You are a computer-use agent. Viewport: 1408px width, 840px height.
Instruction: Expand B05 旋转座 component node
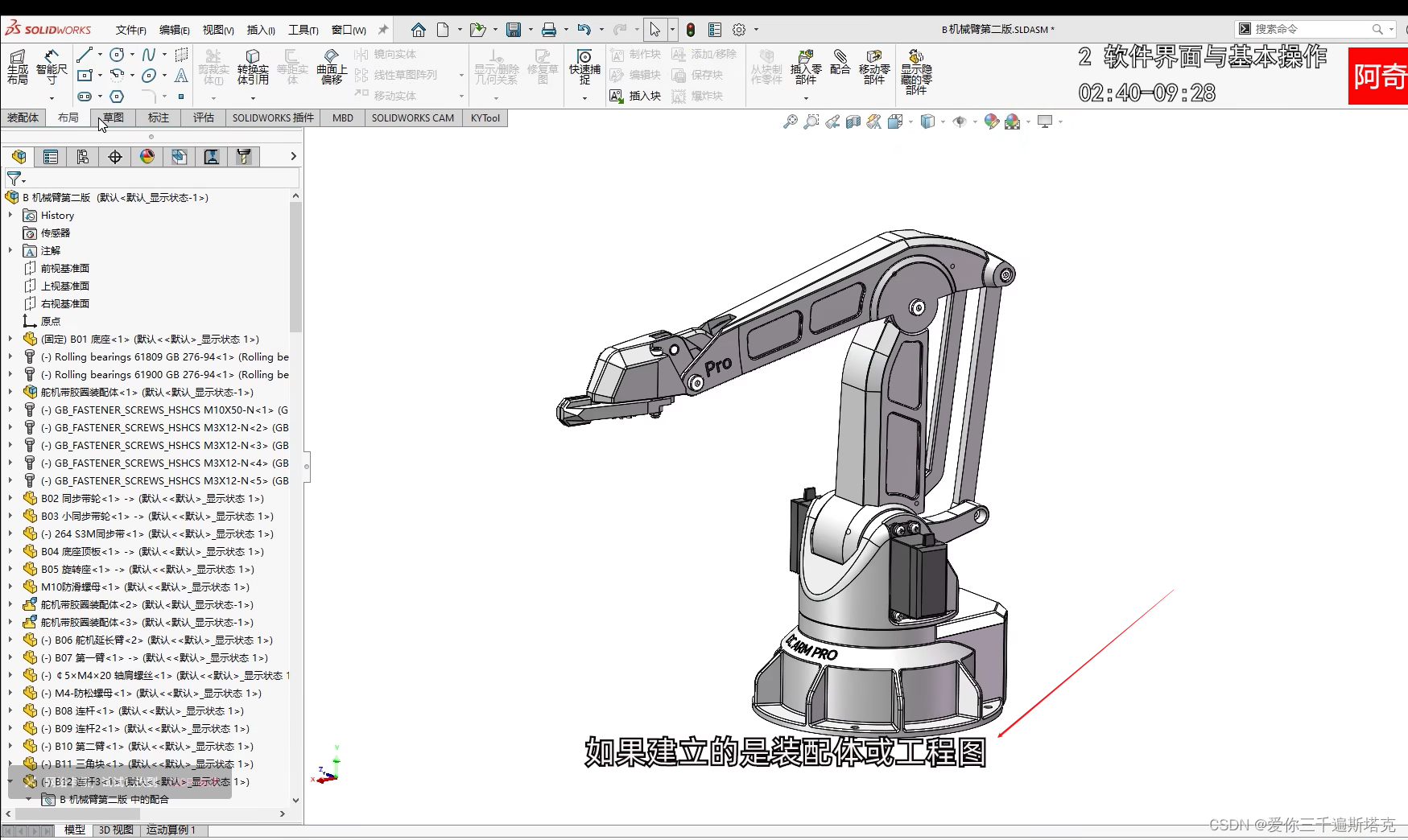(10, 569)
